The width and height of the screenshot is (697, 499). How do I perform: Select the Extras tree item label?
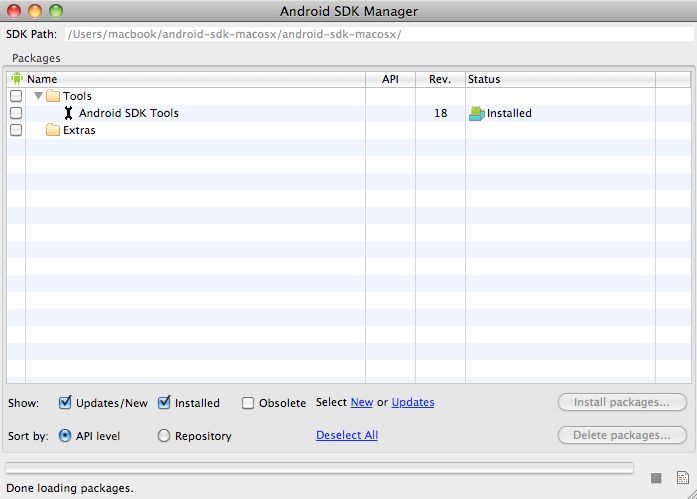coord(79,130)
